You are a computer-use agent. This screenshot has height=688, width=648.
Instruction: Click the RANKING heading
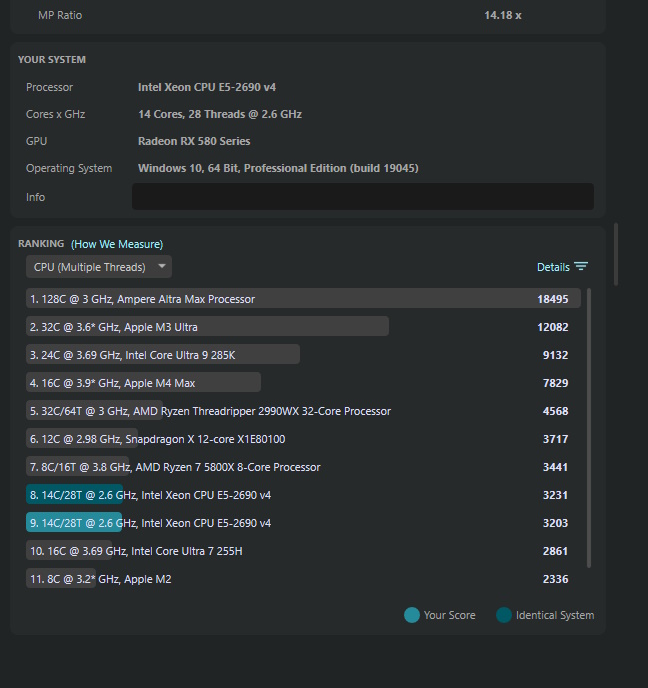(41, 244)
